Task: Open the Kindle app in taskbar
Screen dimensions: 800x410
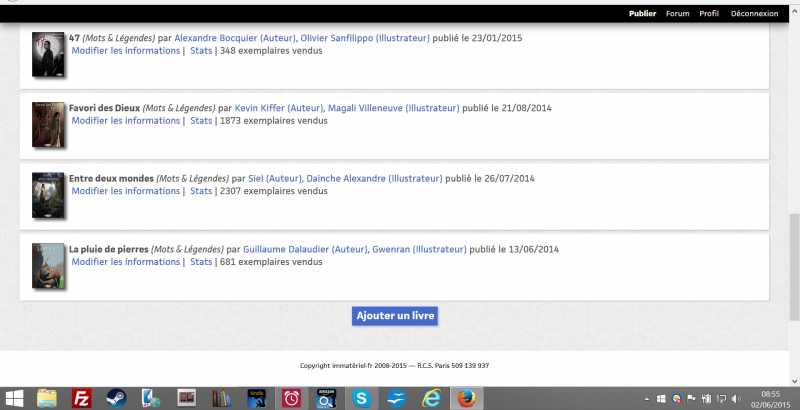Action: [256, 398]
